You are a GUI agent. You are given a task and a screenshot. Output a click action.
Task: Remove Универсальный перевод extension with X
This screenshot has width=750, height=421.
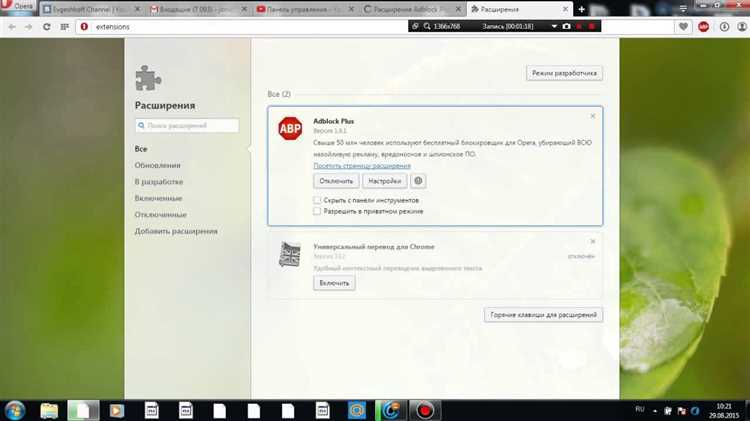[x=593, y=242]
